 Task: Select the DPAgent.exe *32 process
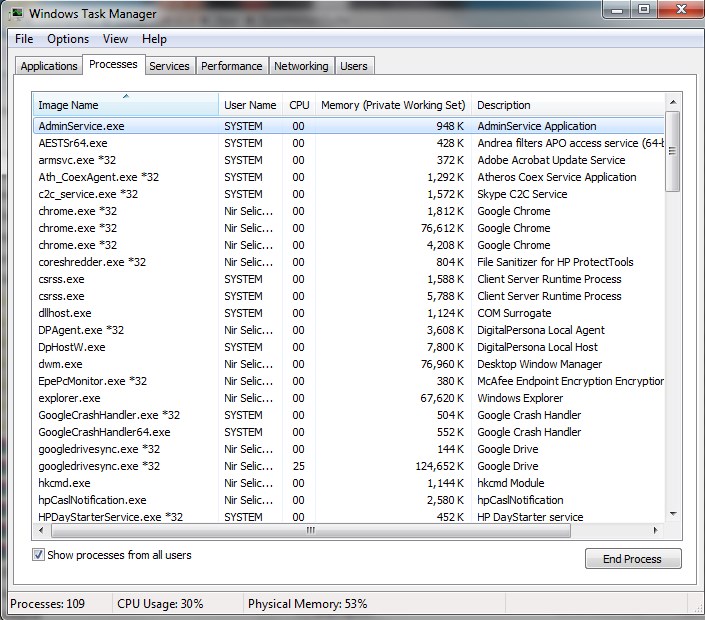coord(348,330)
